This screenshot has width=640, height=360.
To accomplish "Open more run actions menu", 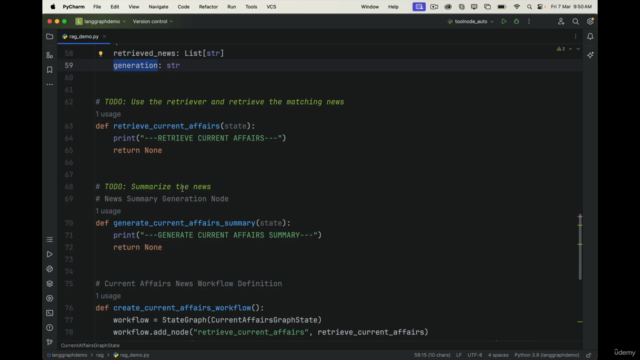I will tap(529, 21).
